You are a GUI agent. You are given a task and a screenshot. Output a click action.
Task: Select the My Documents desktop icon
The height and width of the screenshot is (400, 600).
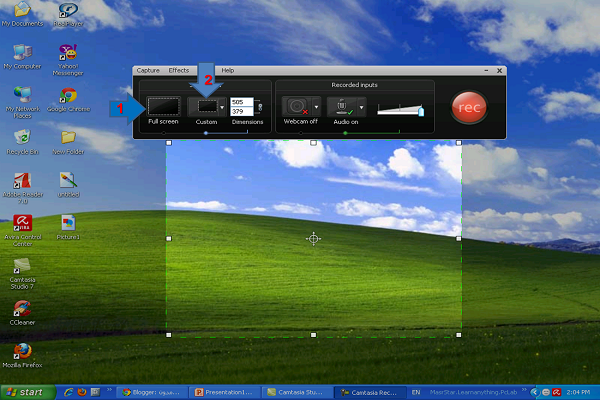point(23,14)
